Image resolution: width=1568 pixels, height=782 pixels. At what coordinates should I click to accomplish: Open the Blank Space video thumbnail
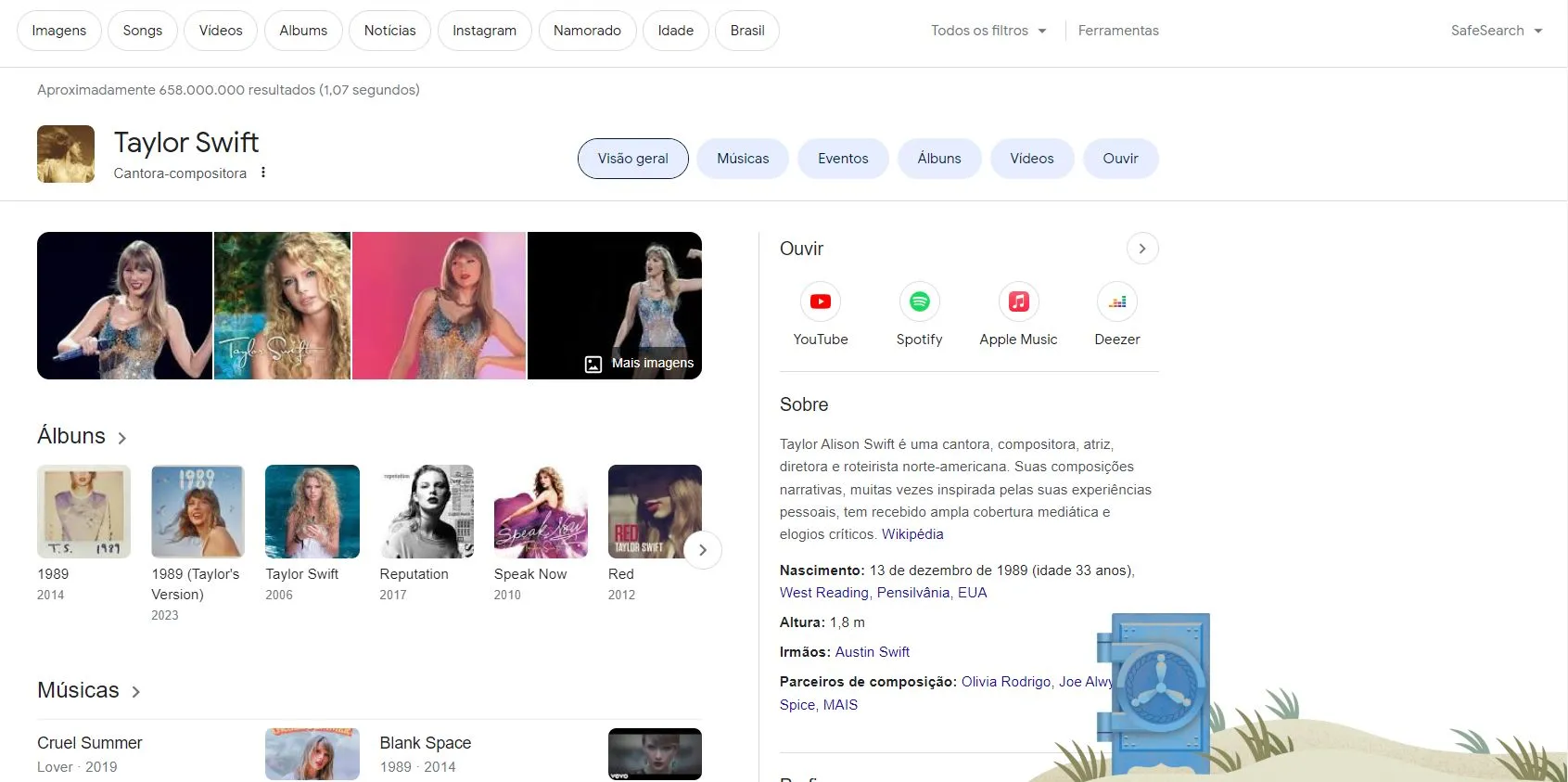[655, 753]
